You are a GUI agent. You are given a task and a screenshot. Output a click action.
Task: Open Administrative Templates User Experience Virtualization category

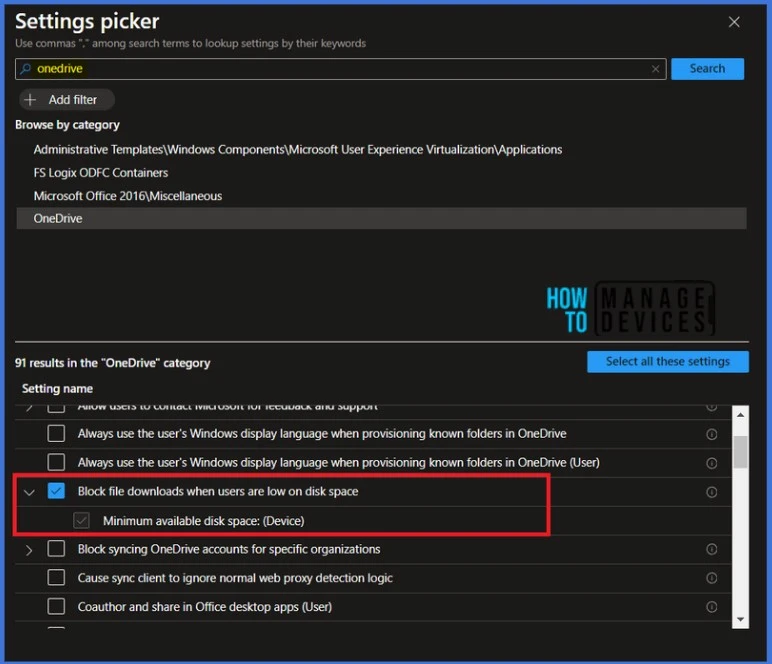pos(297,150)
